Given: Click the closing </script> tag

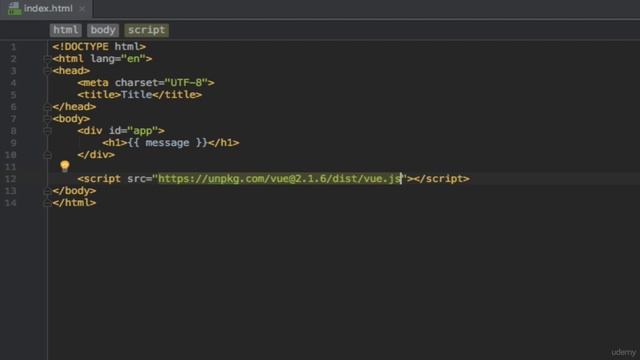Looking at the screenshot, I should coord(442,179).
